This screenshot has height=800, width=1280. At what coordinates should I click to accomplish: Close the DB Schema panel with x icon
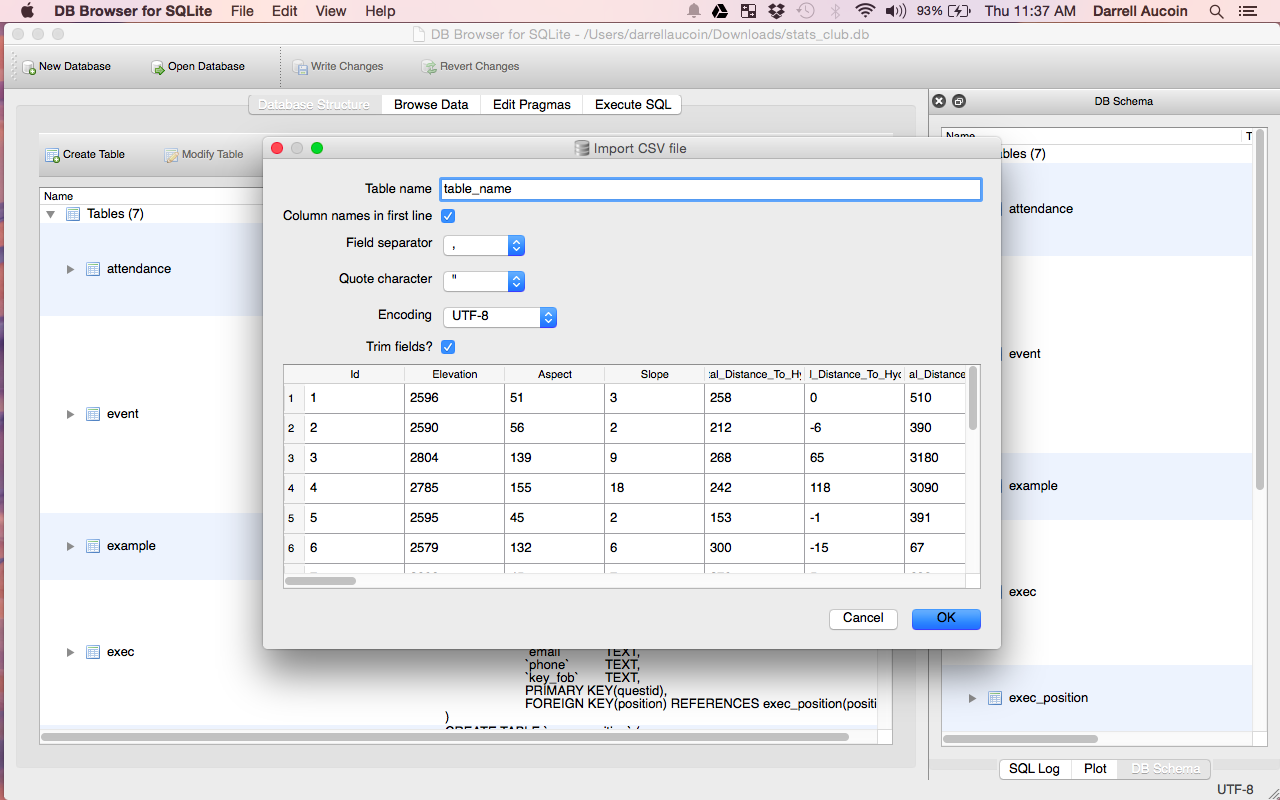(938, 101)
